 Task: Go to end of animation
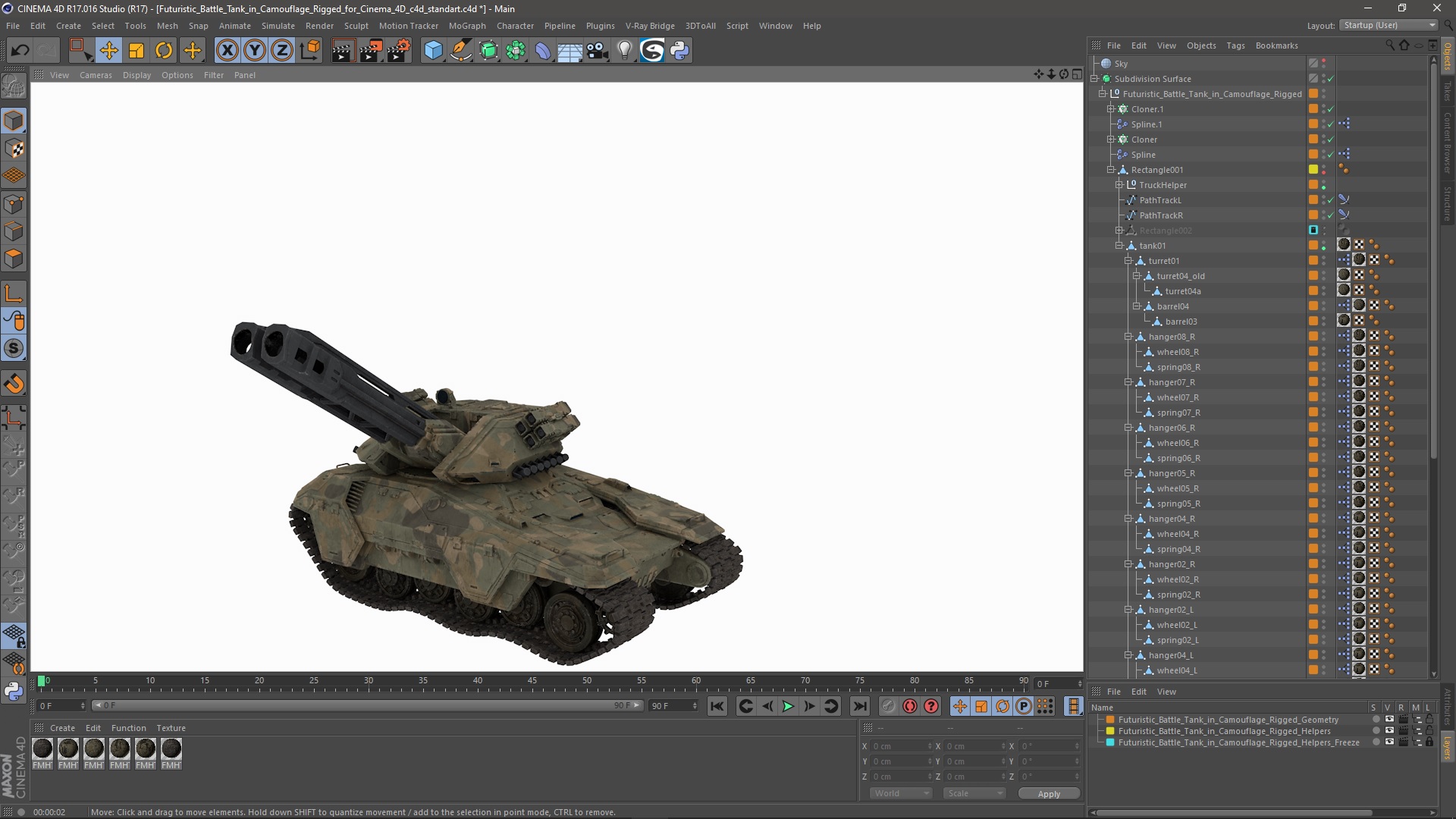859,706
